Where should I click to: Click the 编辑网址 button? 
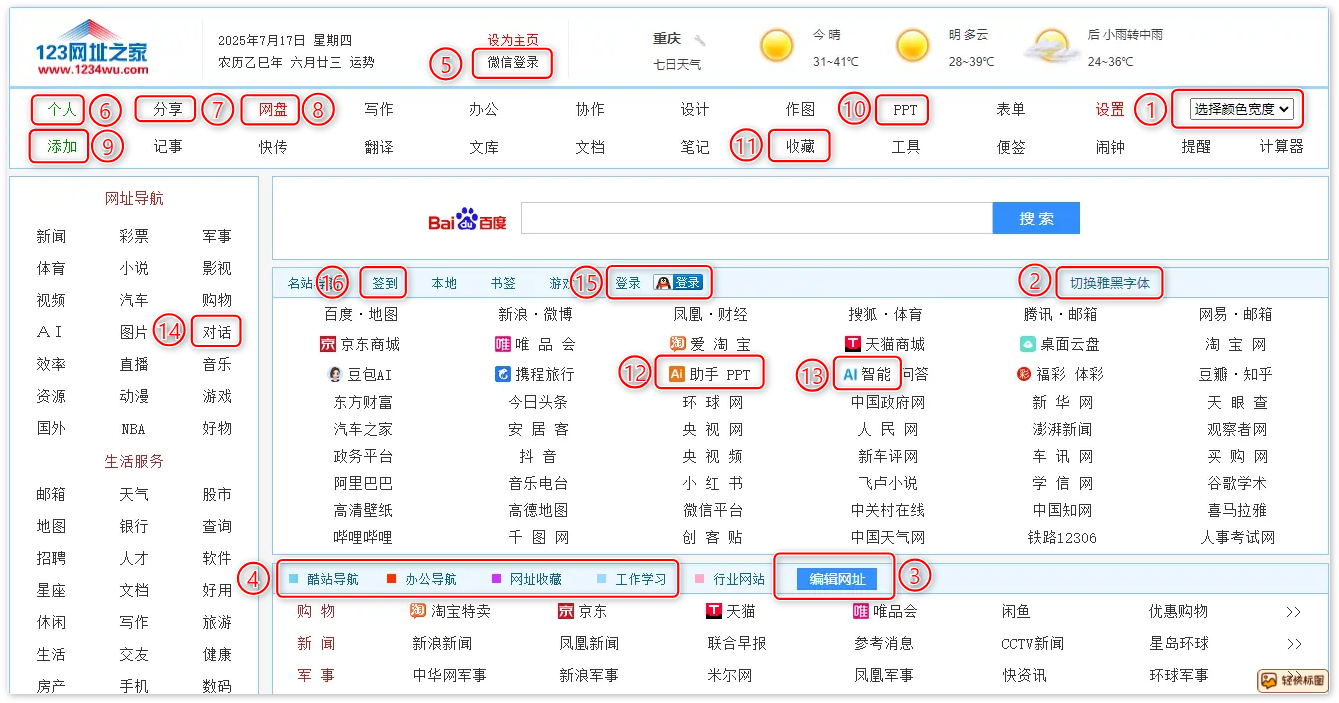pyautogui.click(x=837, y=579)
